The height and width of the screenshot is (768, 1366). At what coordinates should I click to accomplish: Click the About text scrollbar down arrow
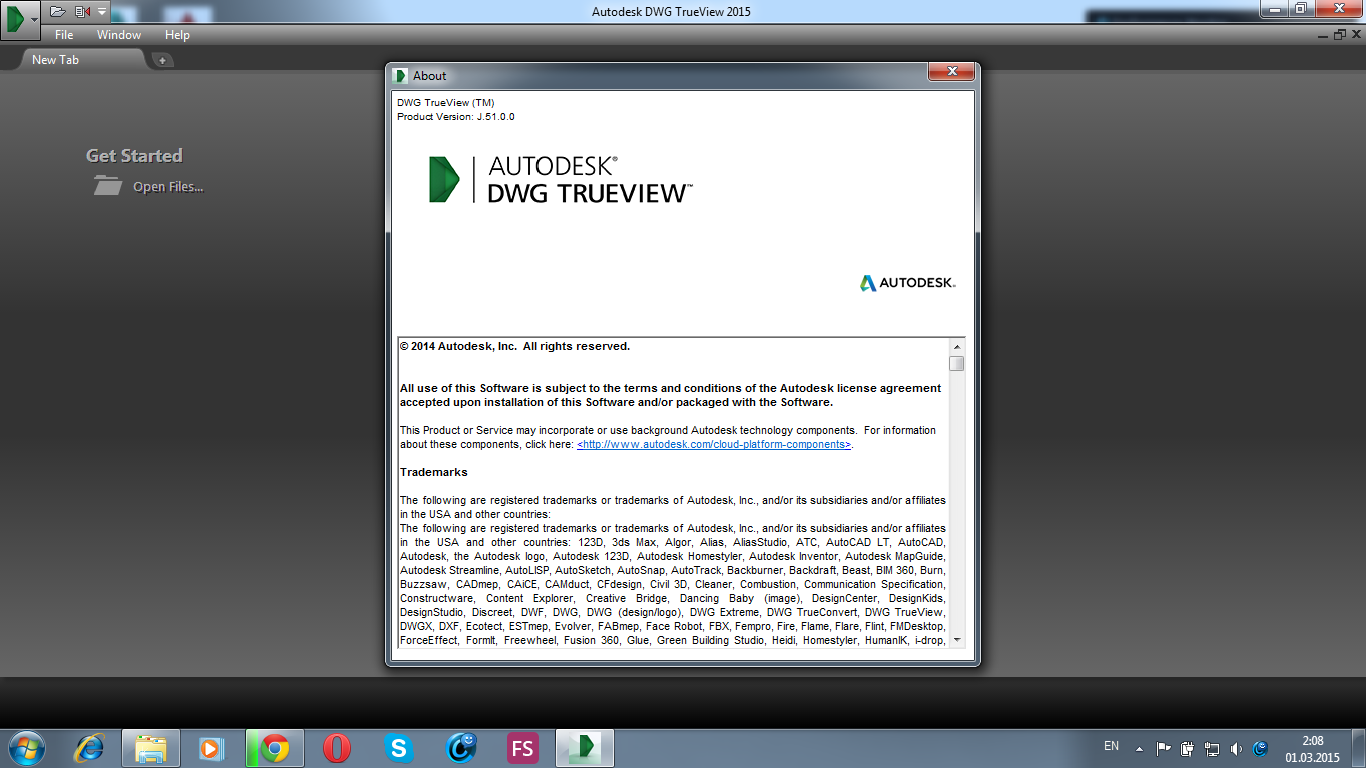(x=957, y=639)
